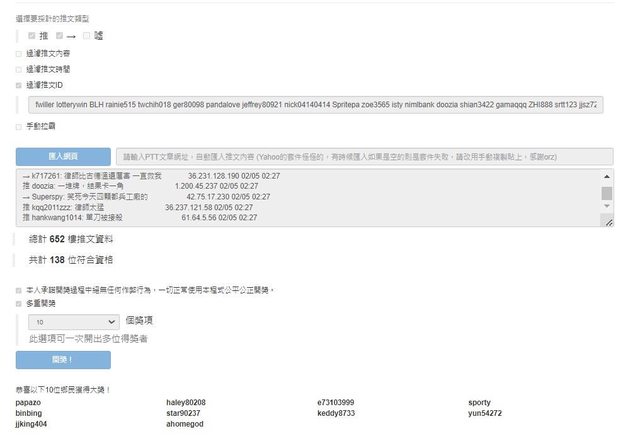Grab the comment textarea resize handle
The height and width of the screenshot is (443, 640).
(x=607, y=224)
